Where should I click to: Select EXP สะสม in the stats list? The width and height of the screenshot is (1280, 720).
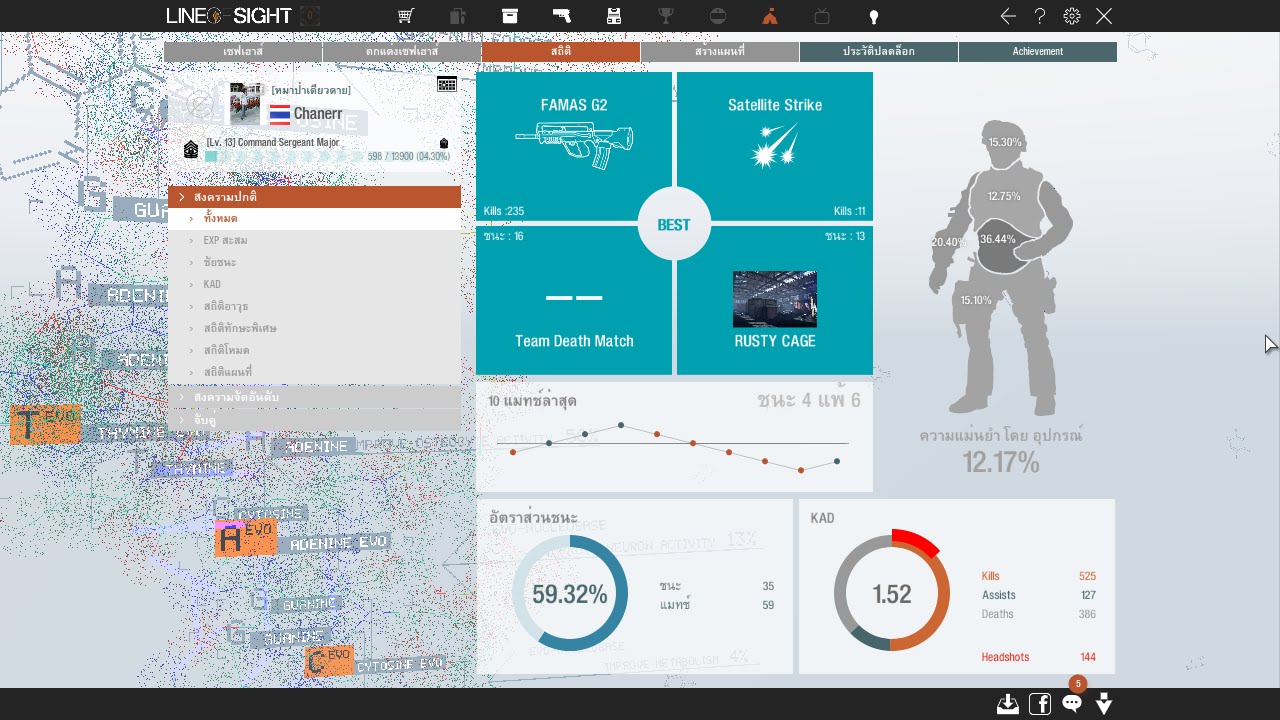pos(314,241)
